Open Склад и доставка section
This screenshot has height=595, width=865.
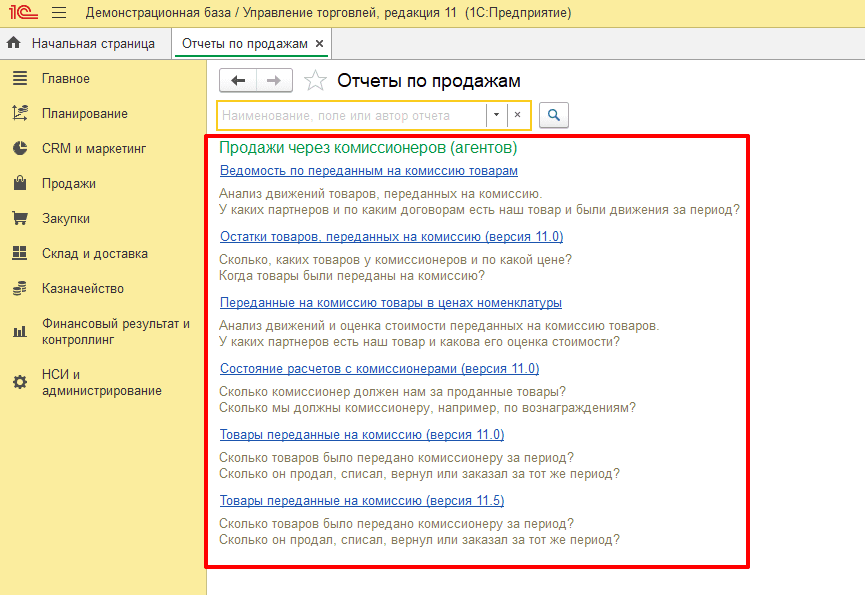94,254
